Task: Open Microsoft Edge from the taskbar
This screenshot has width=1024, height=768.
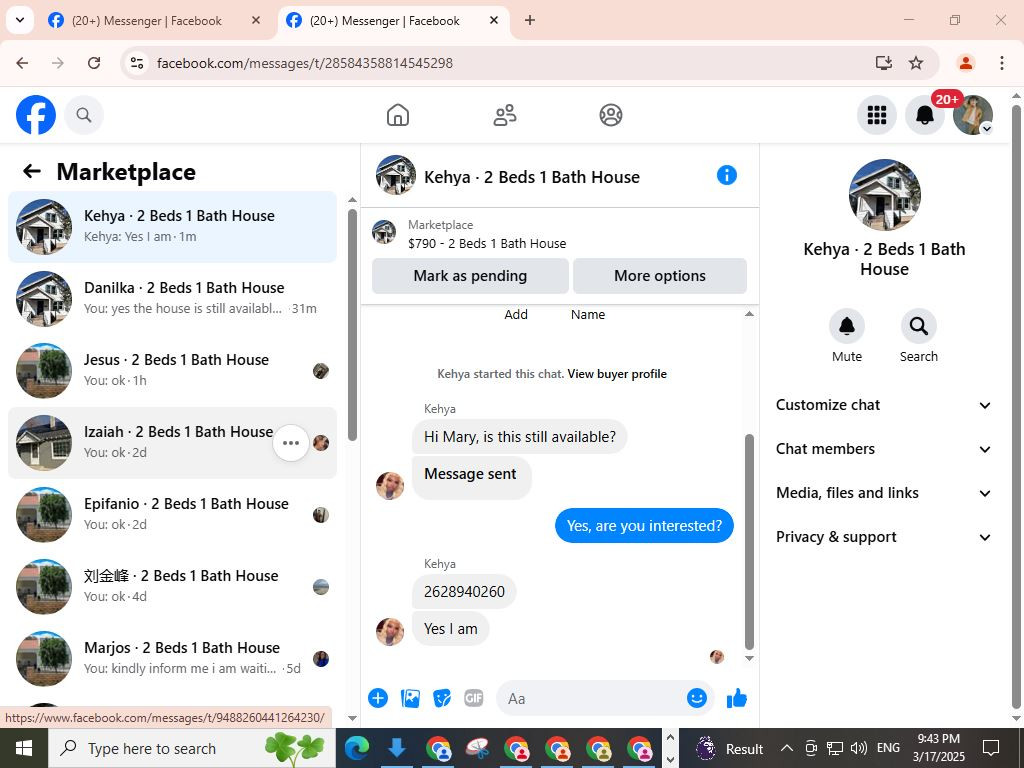Action: pos(357,748)
